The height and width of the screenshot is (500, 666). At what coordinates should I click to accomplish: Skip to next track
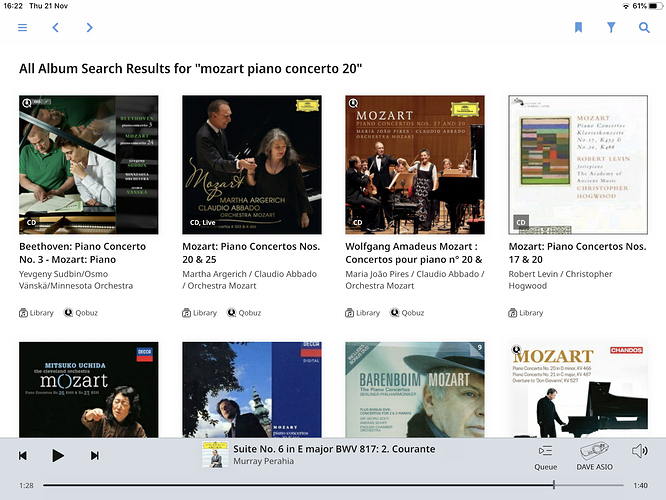[95, 456]
